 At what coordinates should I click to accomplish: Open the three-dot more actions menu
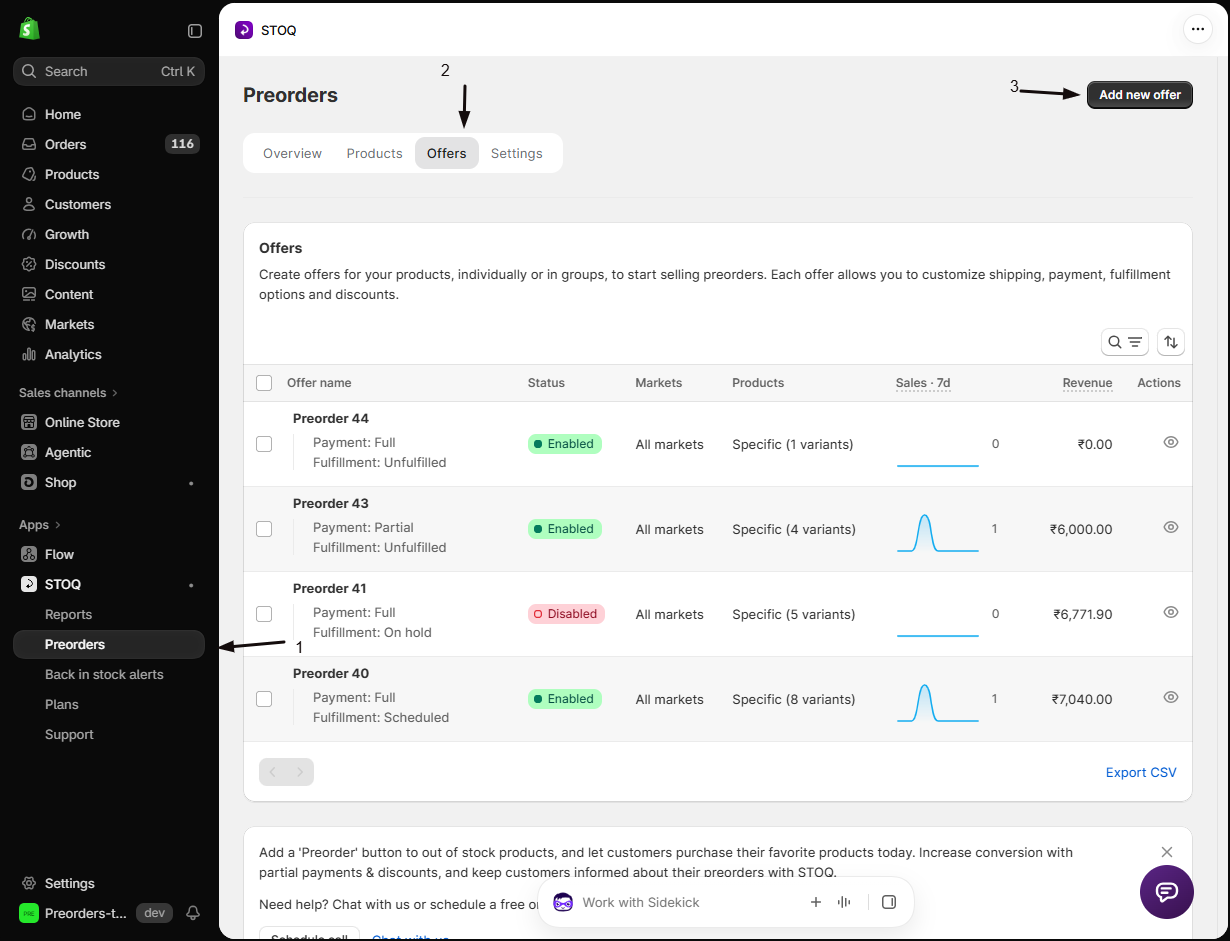1197,30
